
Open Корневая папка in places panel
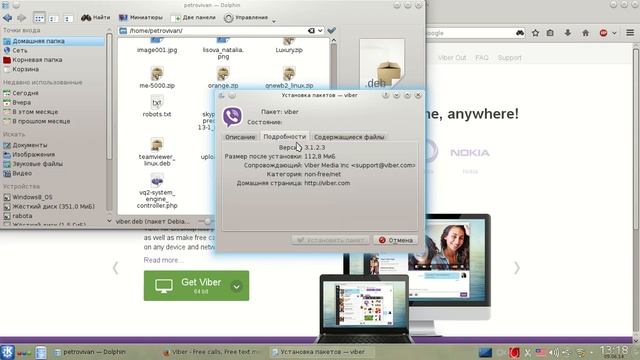point(33,60)
